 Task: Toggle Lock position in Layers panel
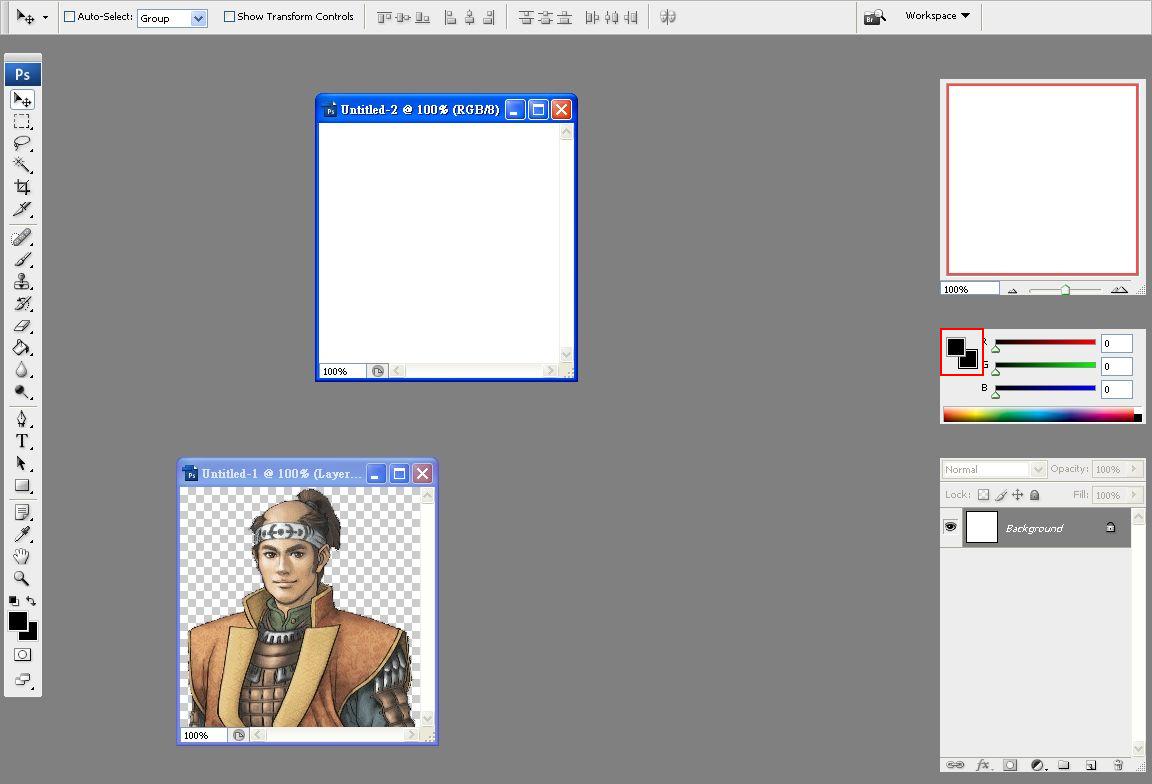tap(1018, 495)
